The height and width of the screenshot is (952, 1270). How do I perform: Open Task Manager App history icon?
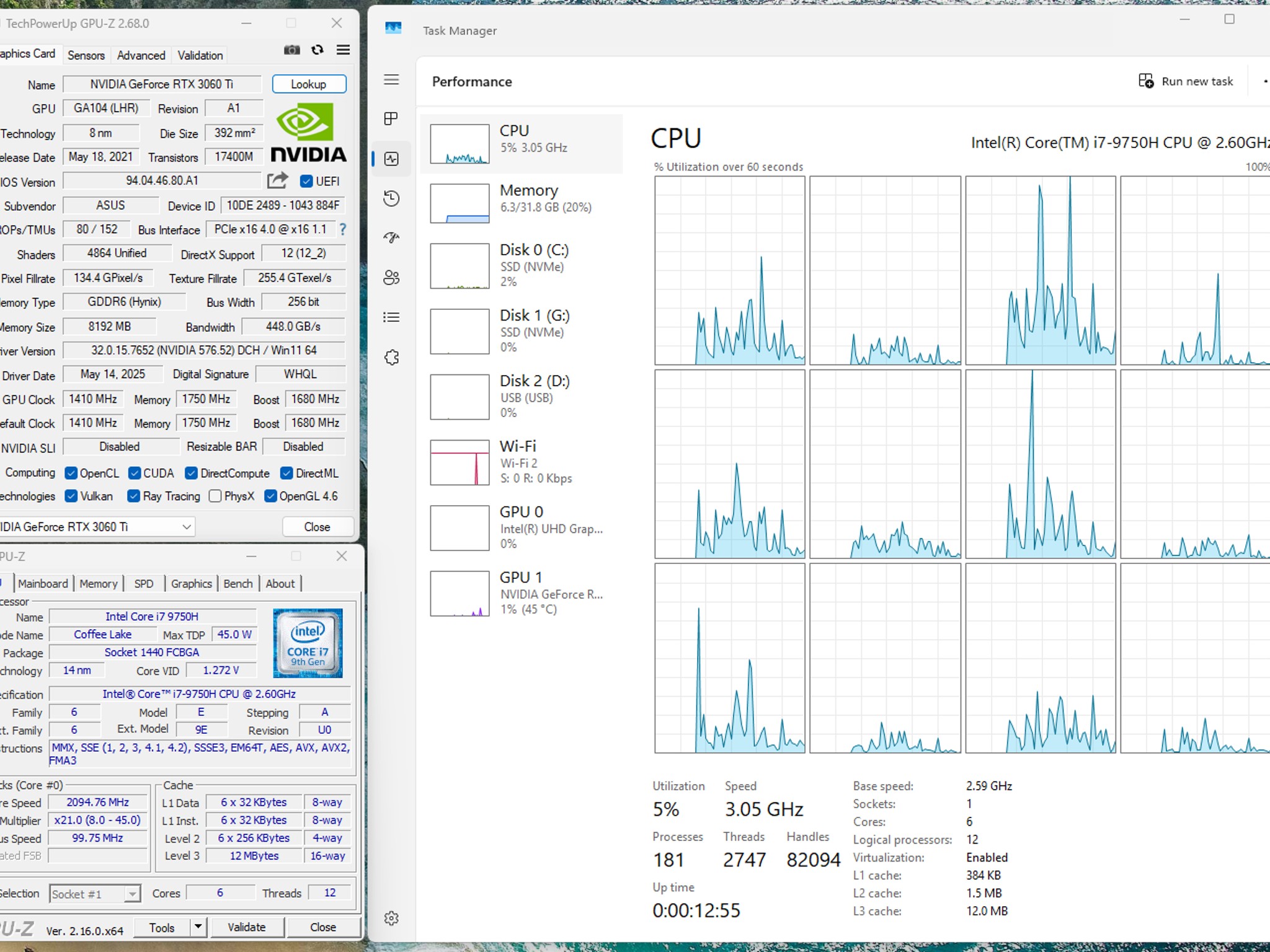tap(391, 198)
